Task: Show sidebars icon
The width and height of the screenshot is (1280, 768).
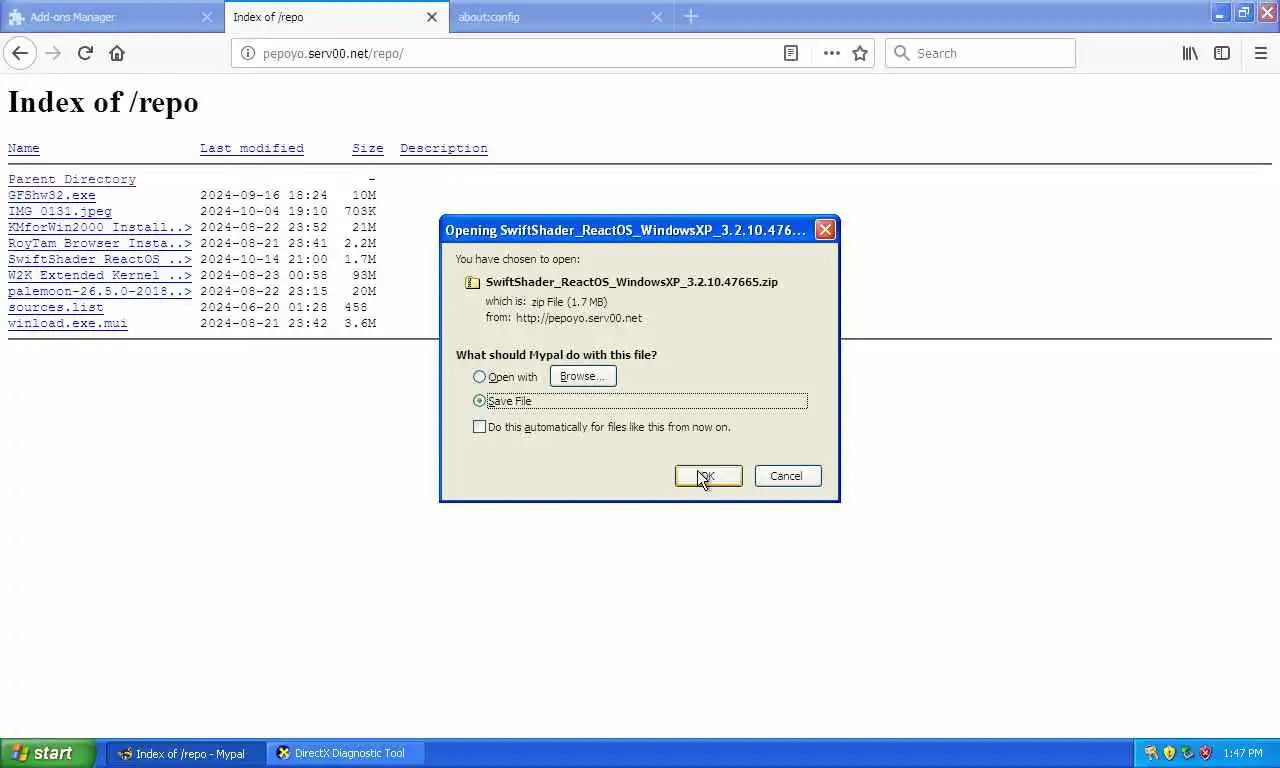Action: pyautogui.click(x=1222, y=53)
